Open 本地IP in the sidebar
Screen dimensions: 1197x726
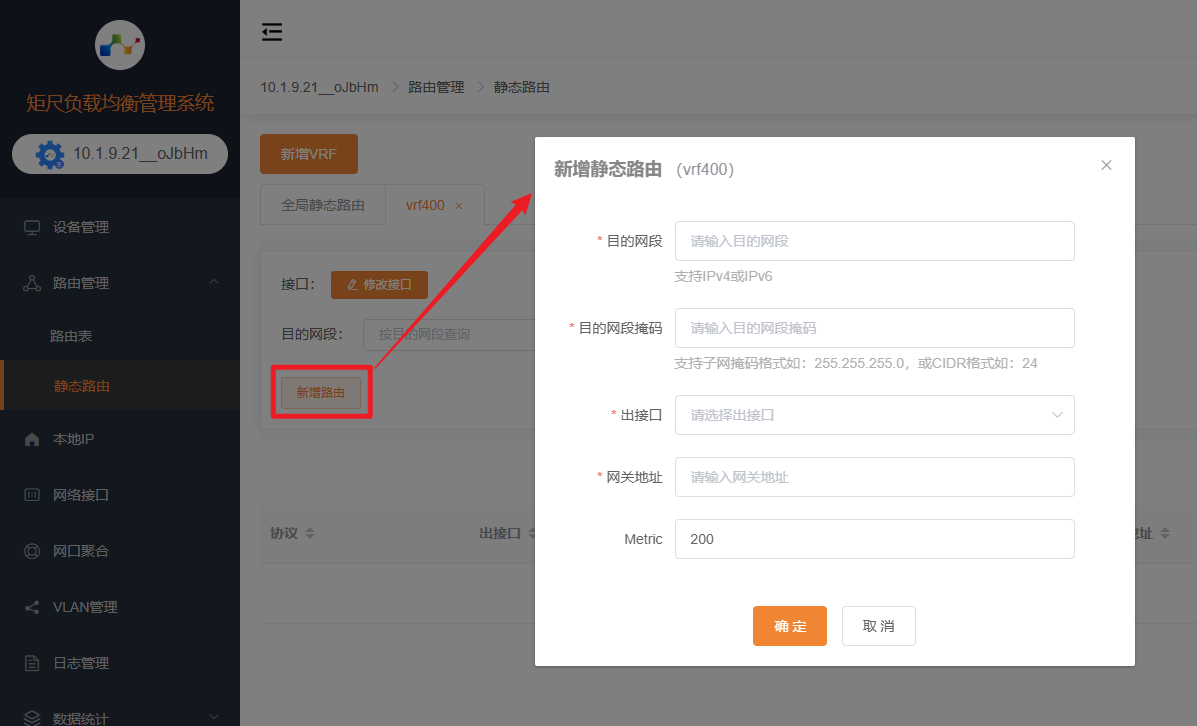(73, 439)
